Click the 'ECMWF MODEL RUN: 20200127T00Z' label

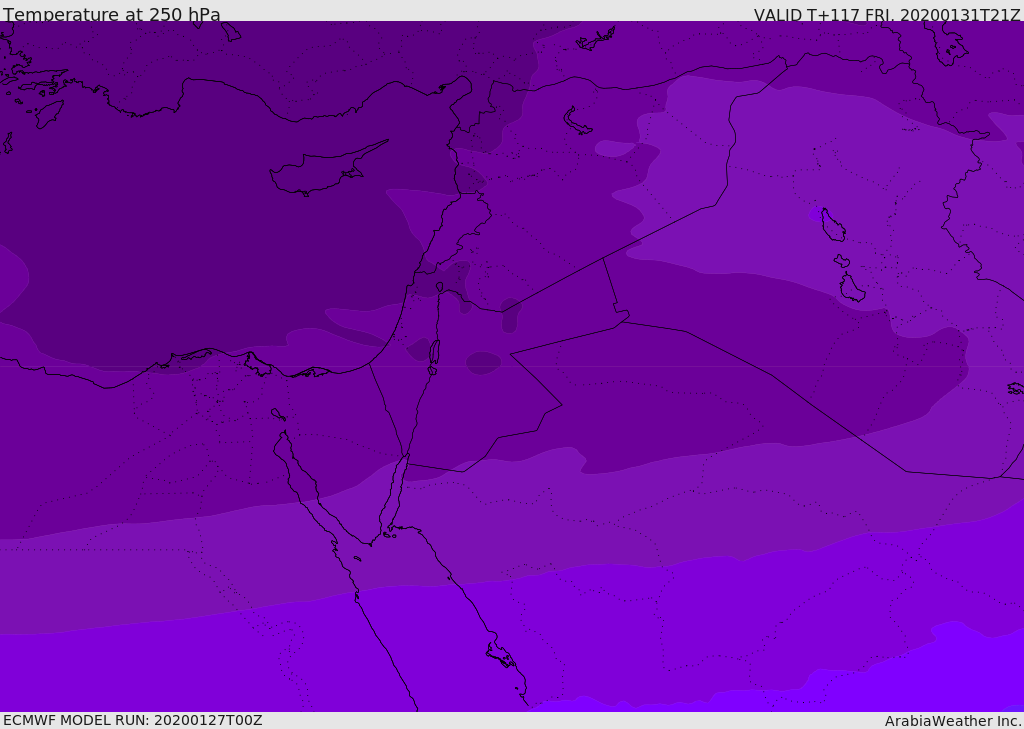tap(133, 720)
